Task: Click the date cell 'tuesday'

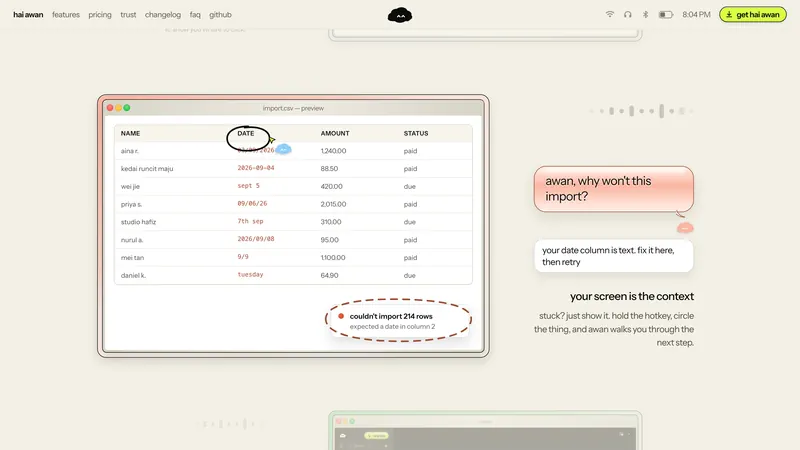Action: (x=250, y=274)
